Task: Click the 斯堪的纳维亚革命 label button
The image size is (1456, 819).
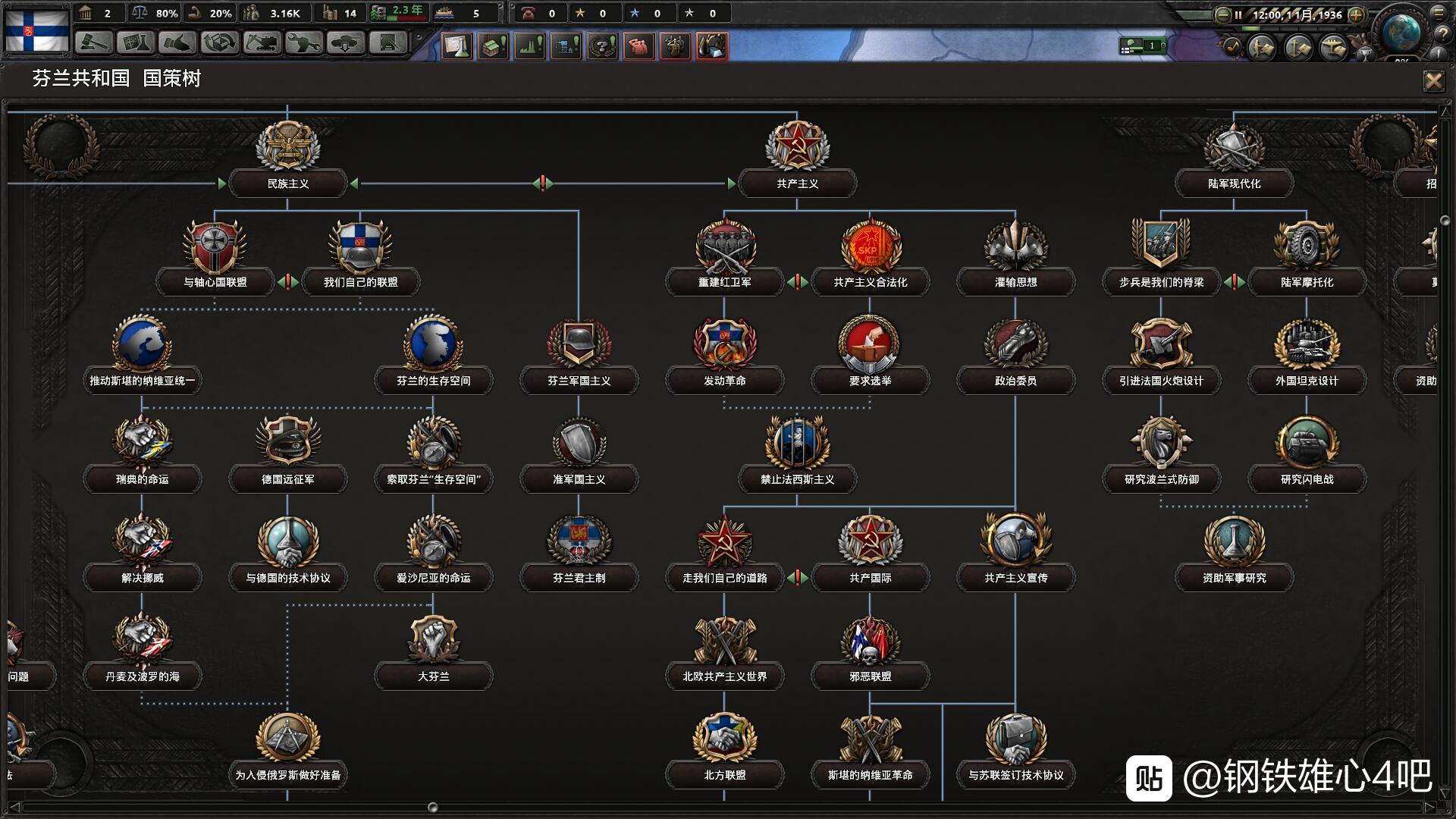Action: click(870, 775)
